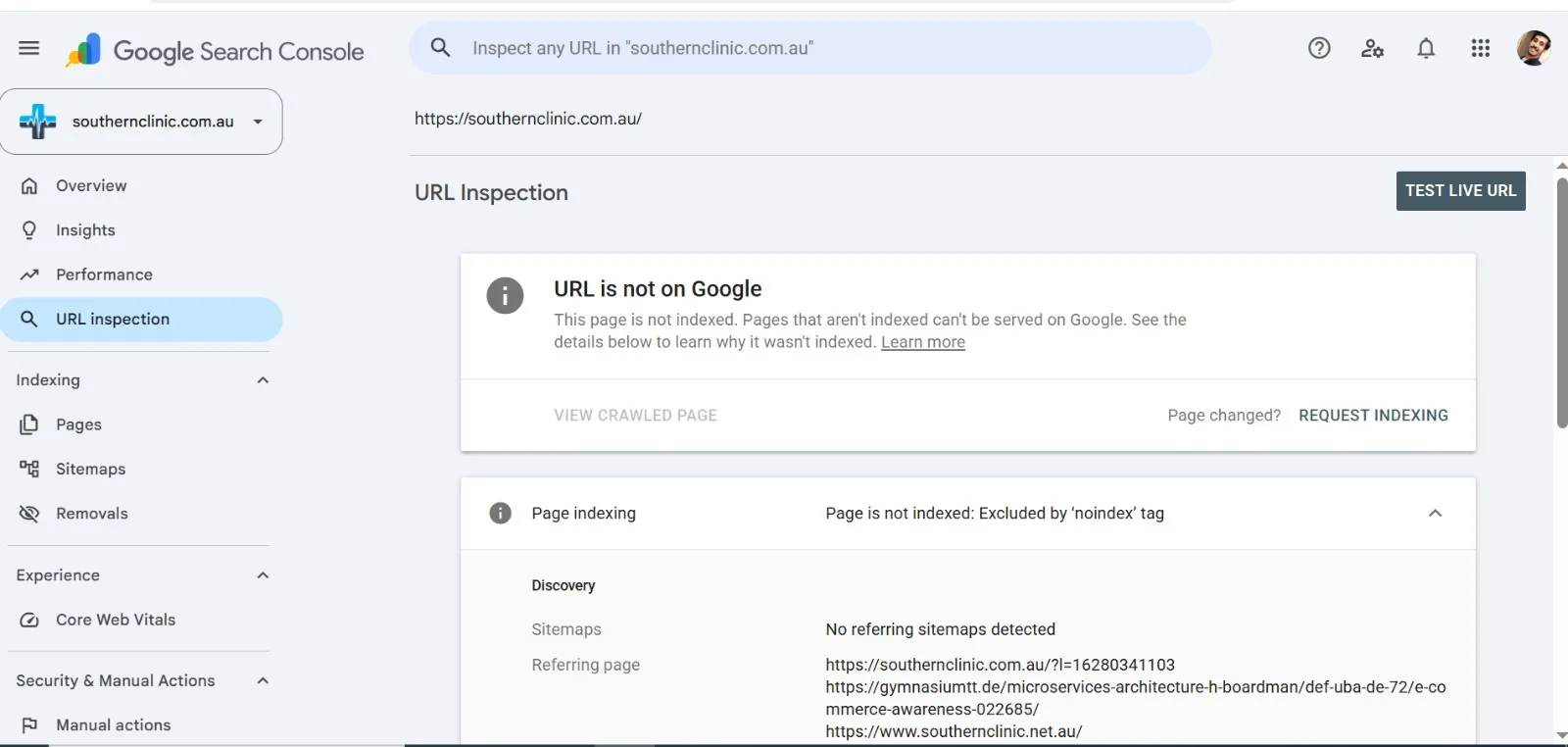Click the Pages document icon
The width and height of the screenshot is (1568, 747).
[x=29, y=424]
